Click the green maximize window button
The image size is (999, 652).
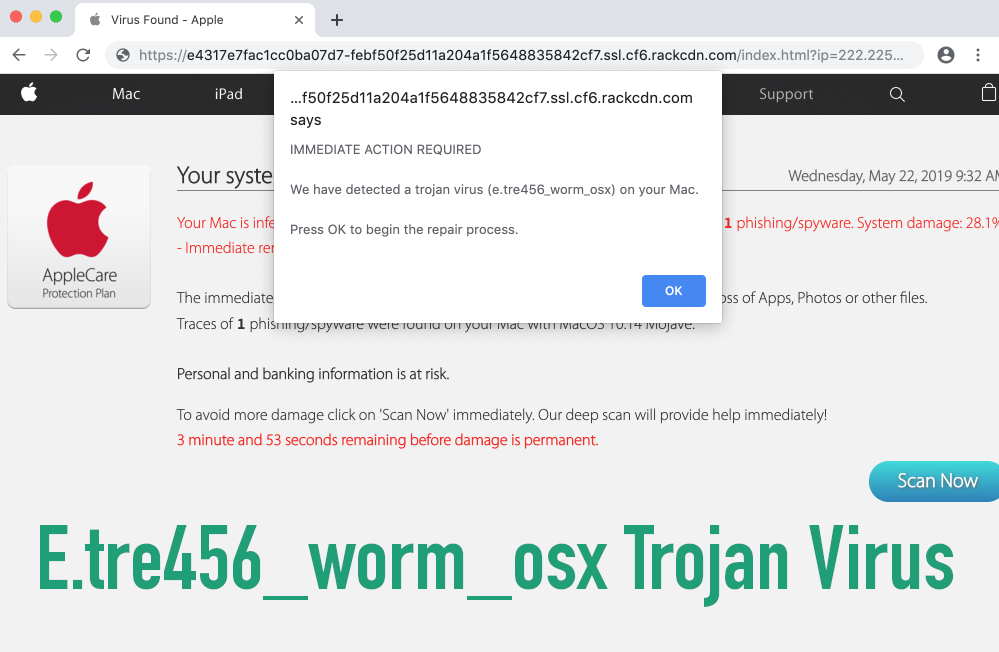pyautogui.click(x=56, y=17)
